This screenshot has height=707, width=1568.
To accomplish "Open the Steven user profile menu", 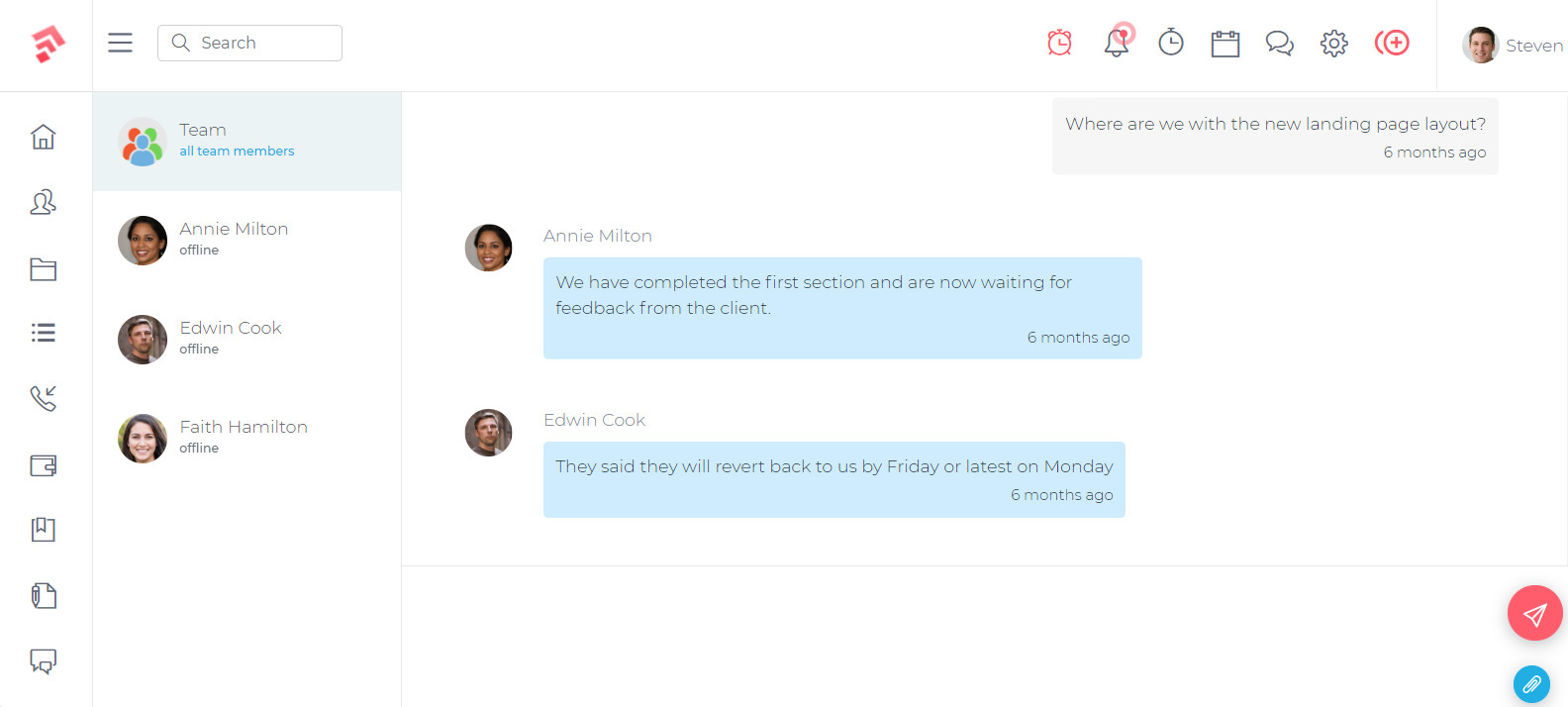I will tap(1513, 46).
